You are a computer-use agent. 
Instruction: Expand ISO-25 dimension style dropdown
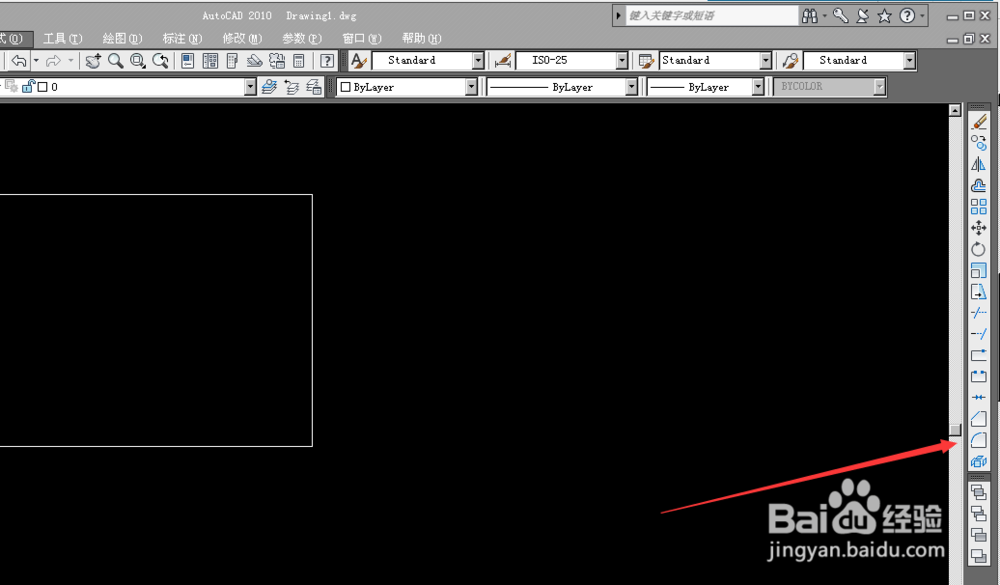point(622,61)
